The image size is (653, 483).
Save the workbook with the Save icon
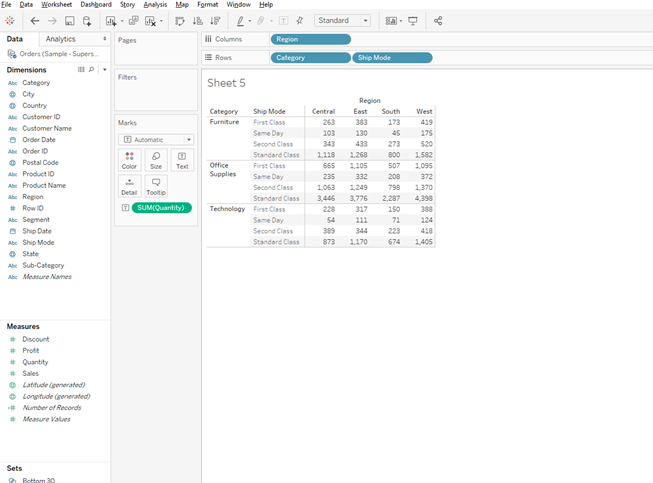(x=70, y=21)
